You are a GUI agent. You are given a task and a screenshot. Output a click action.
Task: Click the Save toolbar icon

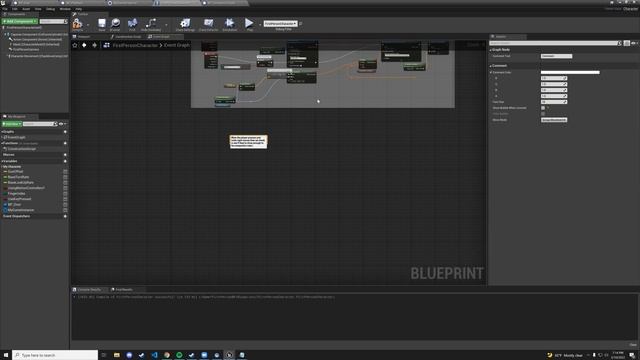[x=102, y=24]
